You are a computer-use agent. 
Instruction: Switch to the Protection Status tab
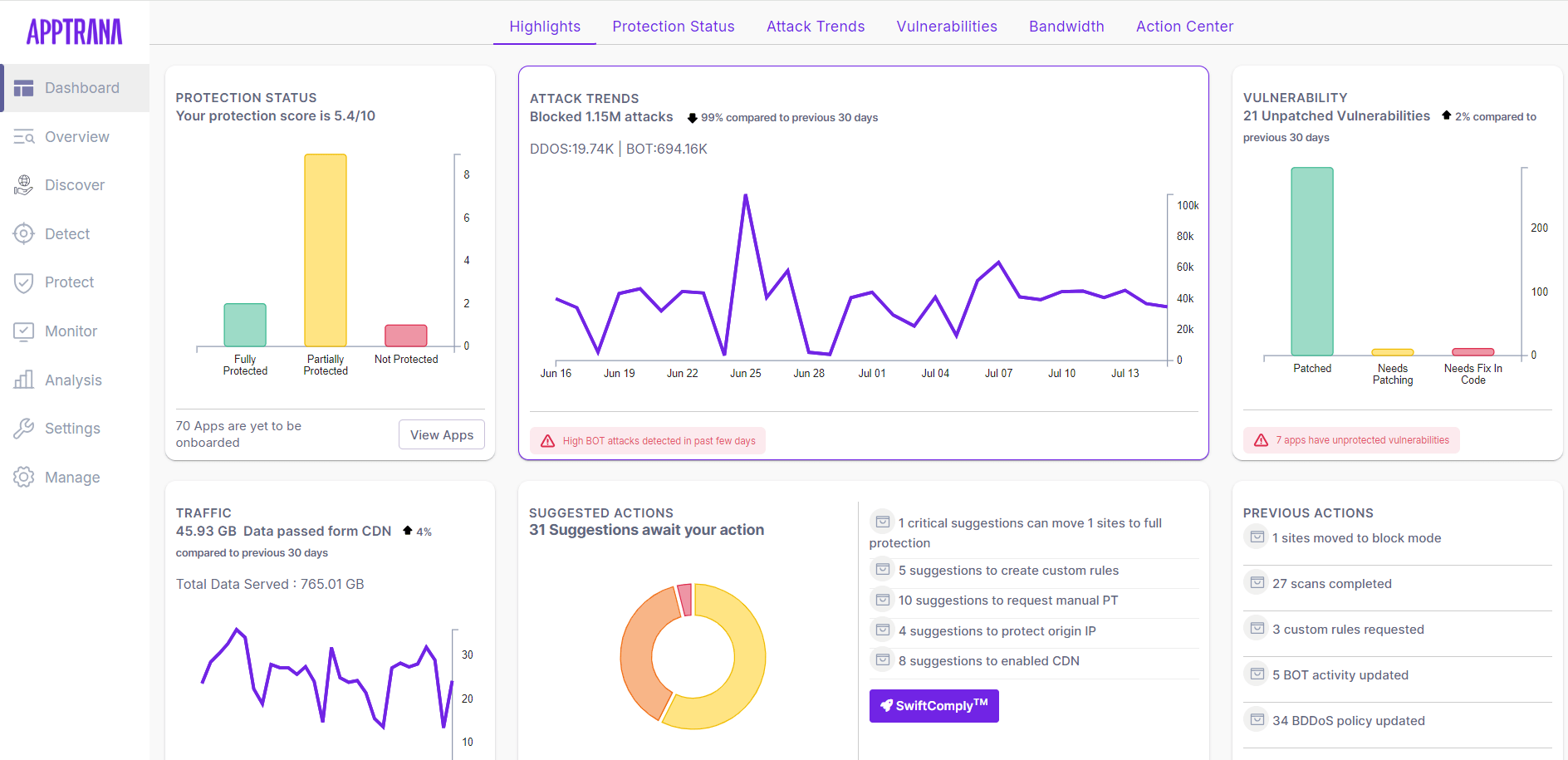tap(673, 26)
